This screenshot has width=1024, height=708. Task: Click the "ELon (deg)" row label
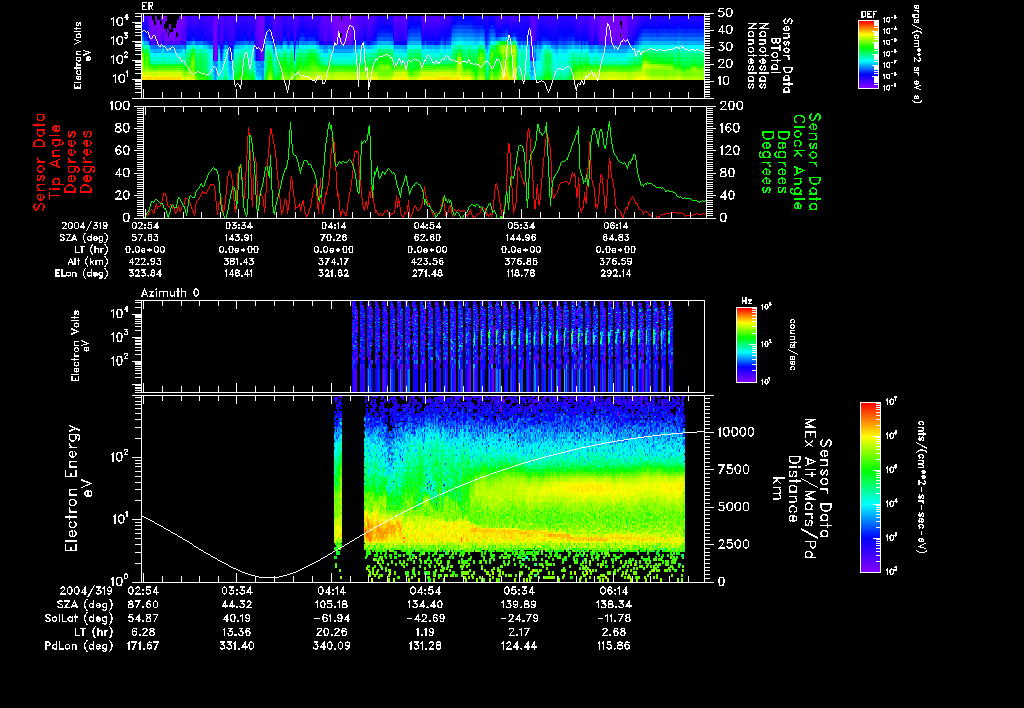pyautogui.click(x=81, y=274)
